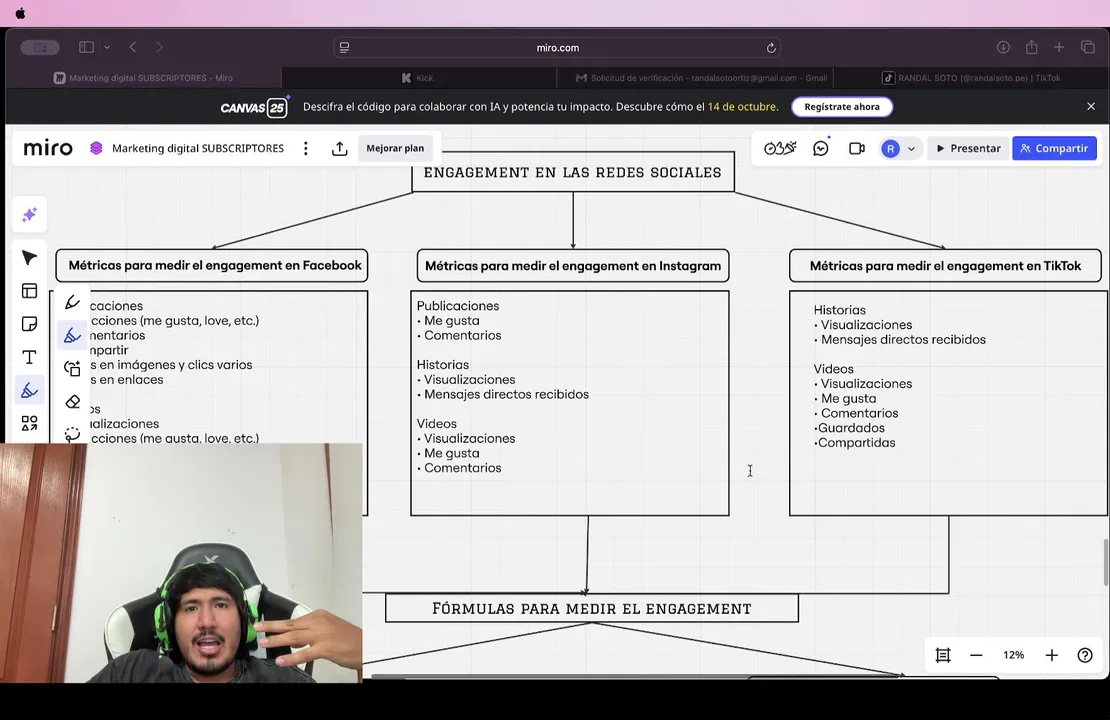Dismiss the Canvas 25 banner
The image size is (1110, 720).
pyautogui.click(x=1091, y=106)
